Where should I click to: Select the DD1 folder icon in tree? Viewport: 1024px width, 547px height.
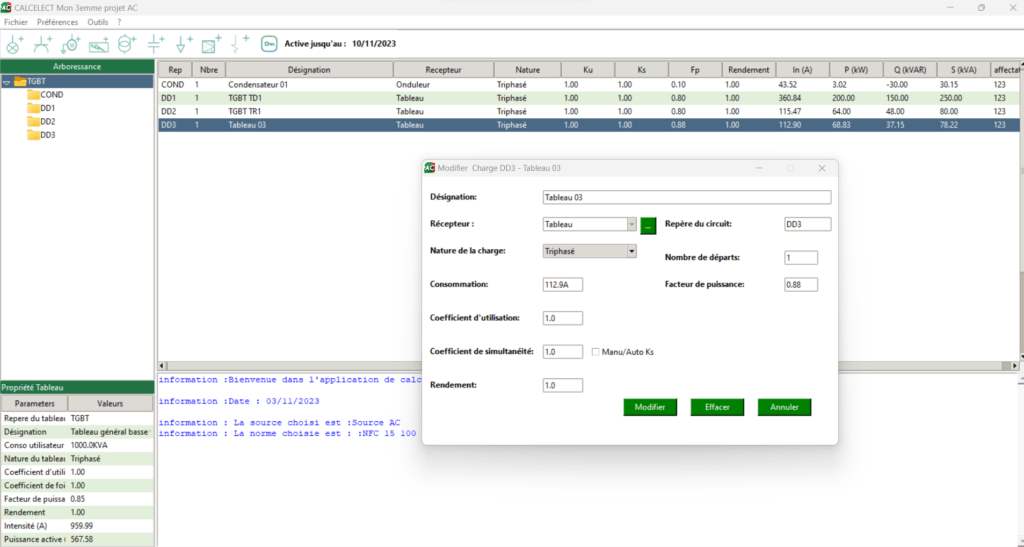(x=33, y=108)
